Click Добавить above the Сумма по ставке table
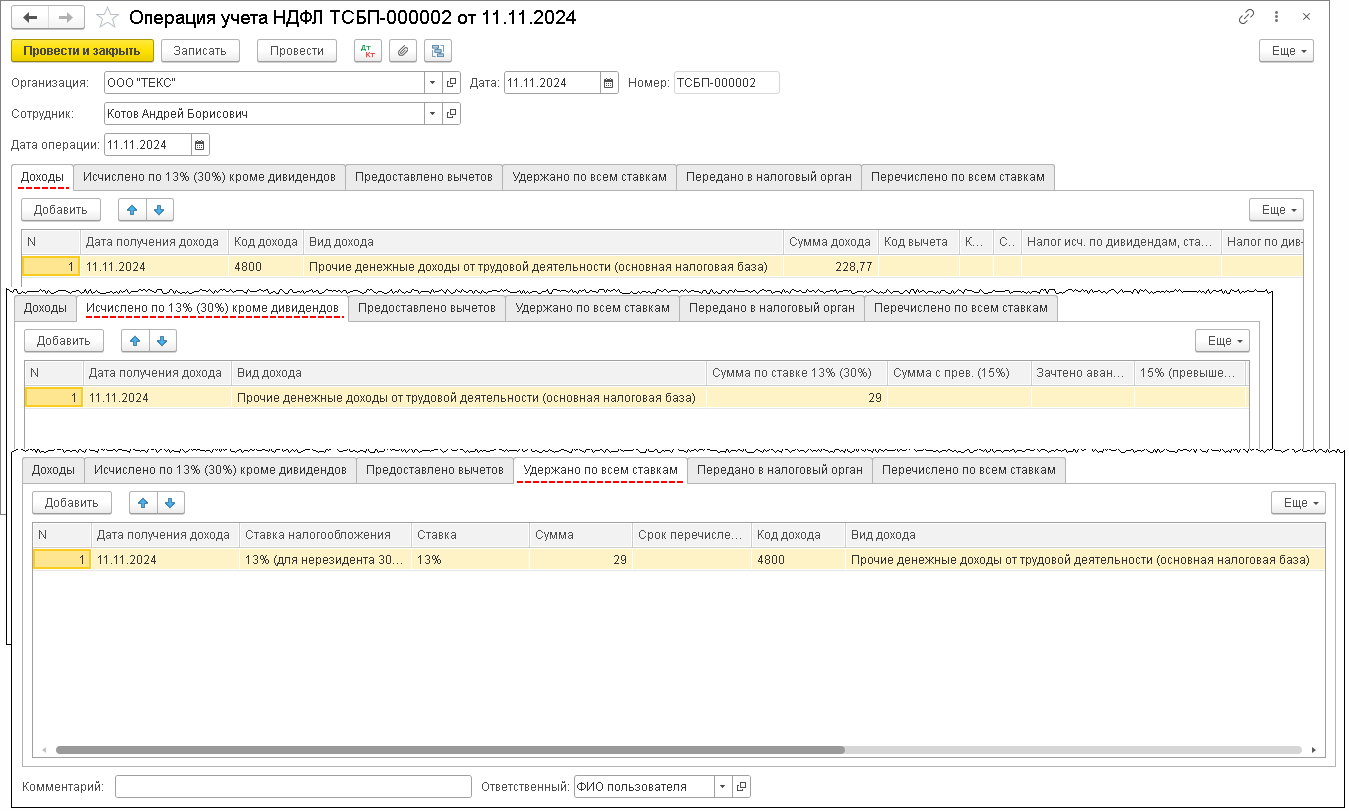 [64, 341]
